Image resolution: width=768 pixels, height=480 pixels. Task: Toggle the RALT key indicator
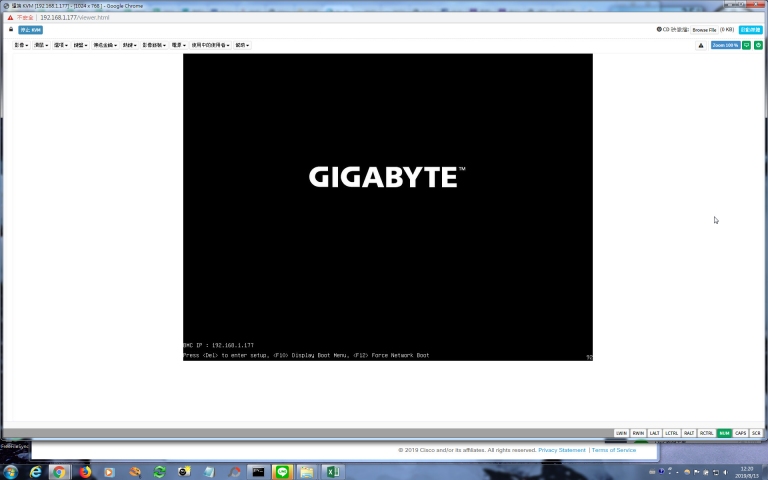[x=689, y=433]
